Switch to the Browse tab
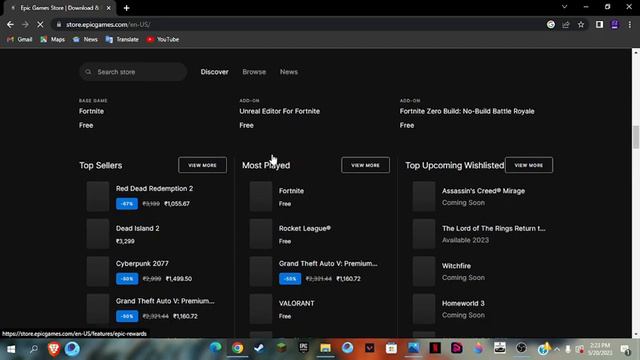 [254, 72]
